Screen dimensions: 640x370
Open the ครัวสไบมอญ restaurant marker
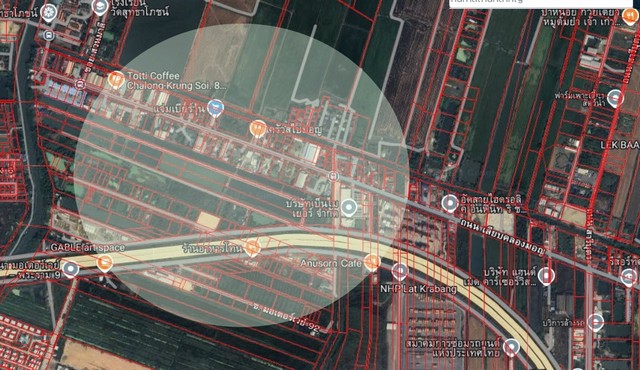(258, 129)
